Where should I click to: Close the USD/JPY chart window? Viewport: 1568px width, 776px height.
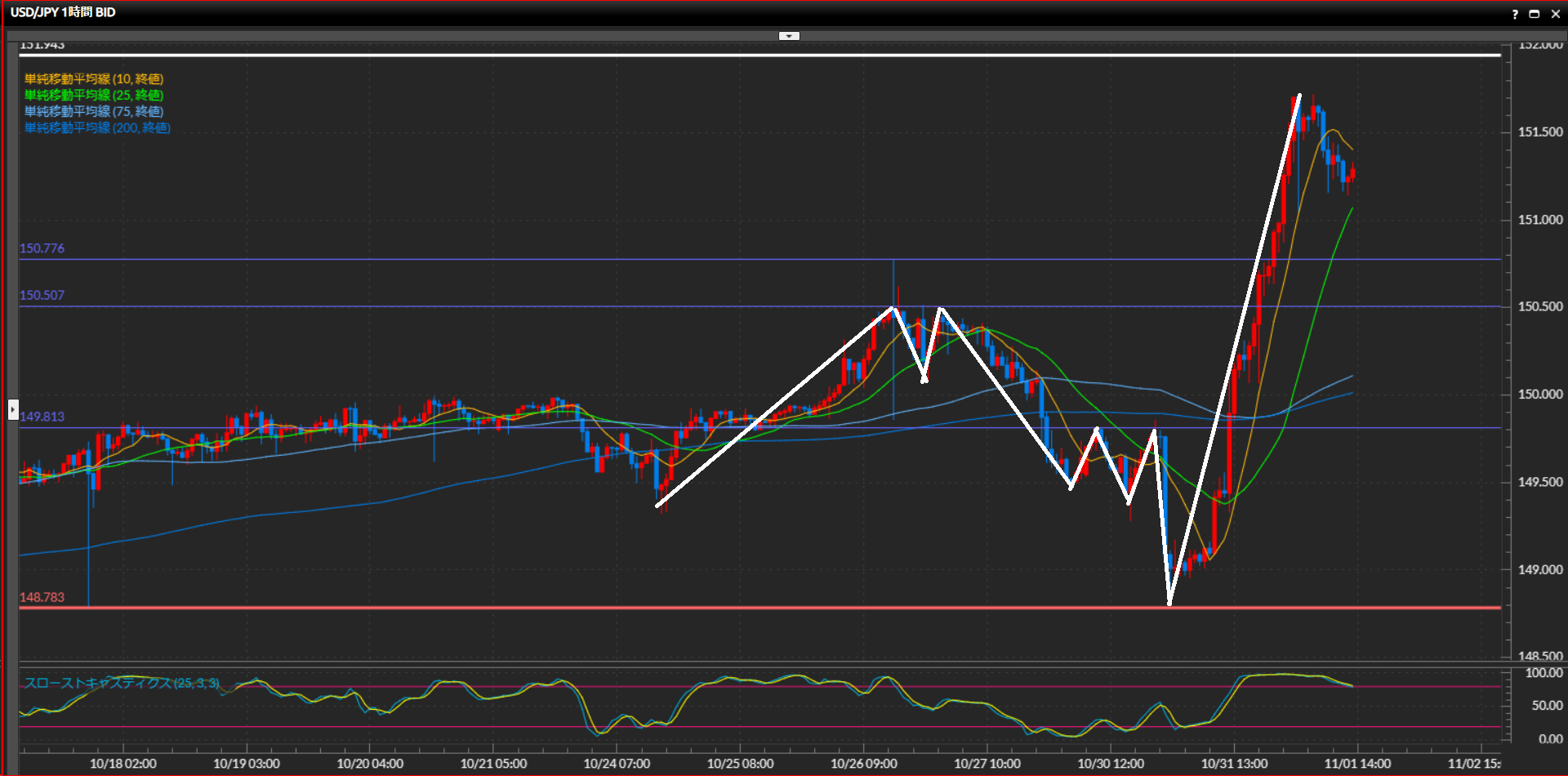1555,14
